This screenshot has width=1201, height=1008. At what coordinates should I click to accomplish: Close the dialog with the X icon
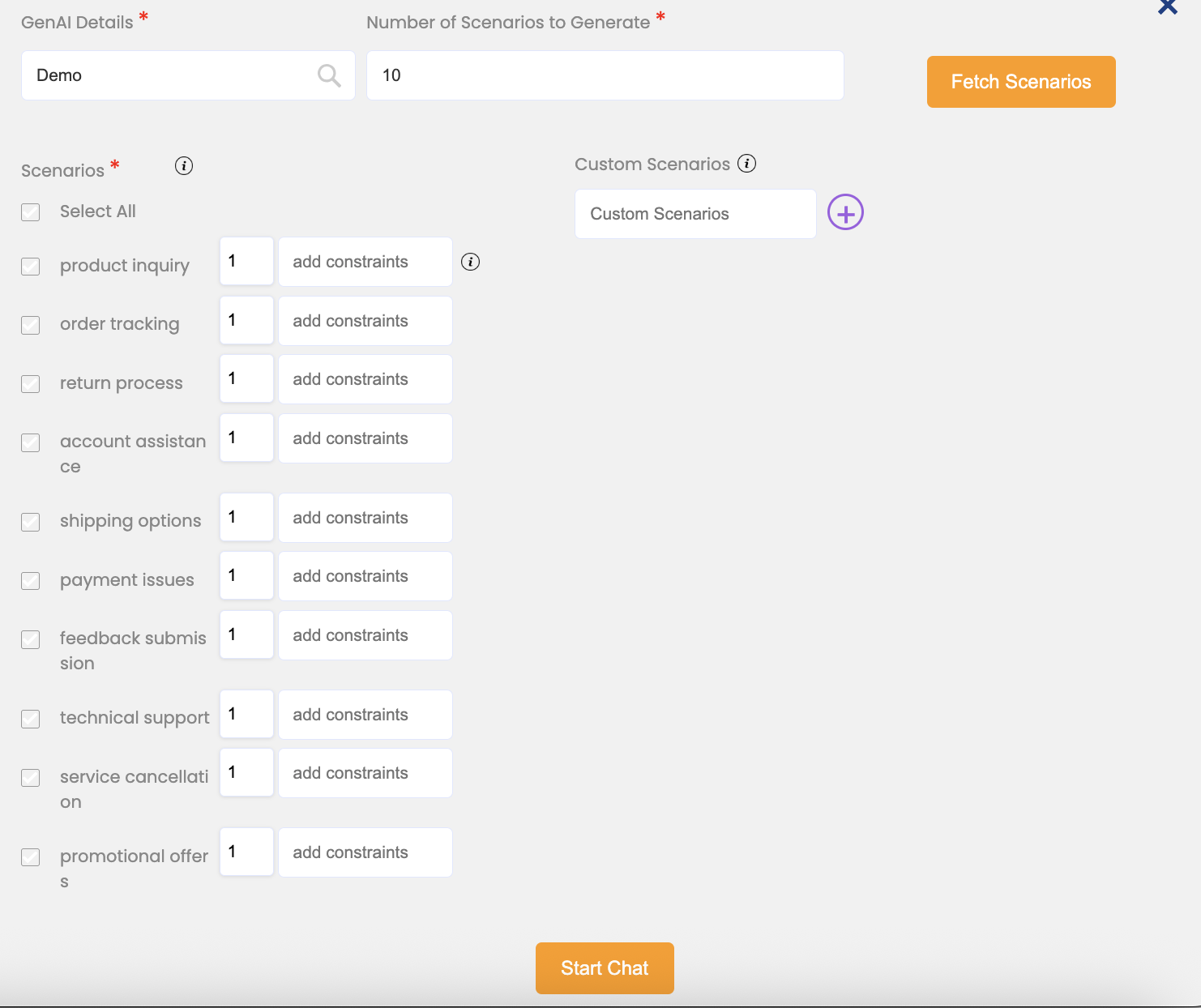pyautogui.click(x=1167, y=7)
